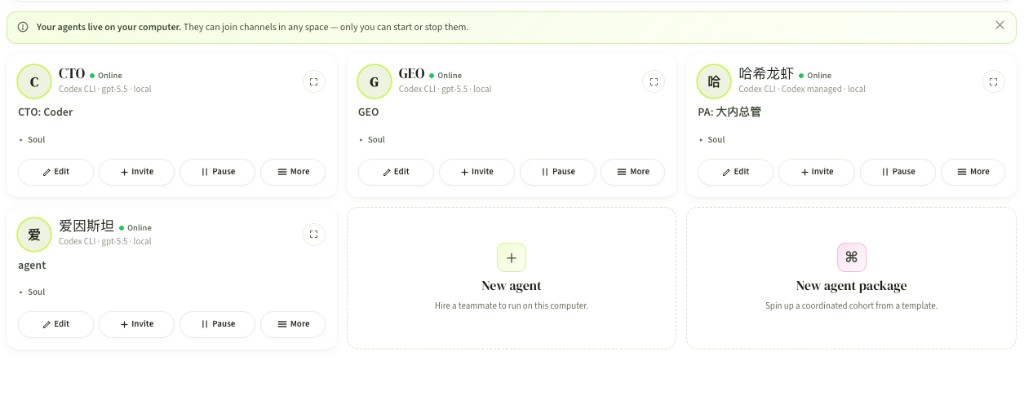The image size is (1024, 417).
Task: Pause the 爱因斯坦 agent
Action: tap(217, 324)
